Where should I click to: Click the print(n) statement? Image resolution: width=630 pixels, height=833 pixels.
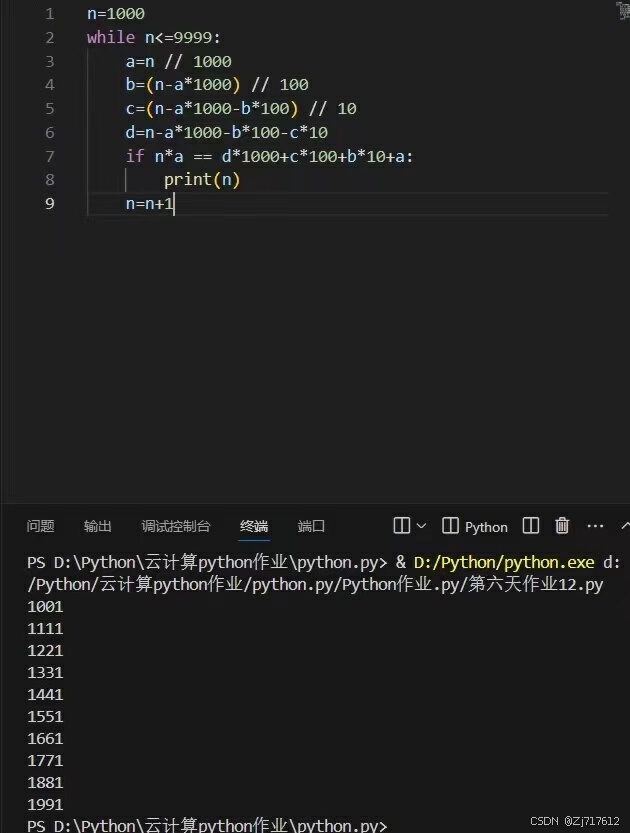click(202, 180)
